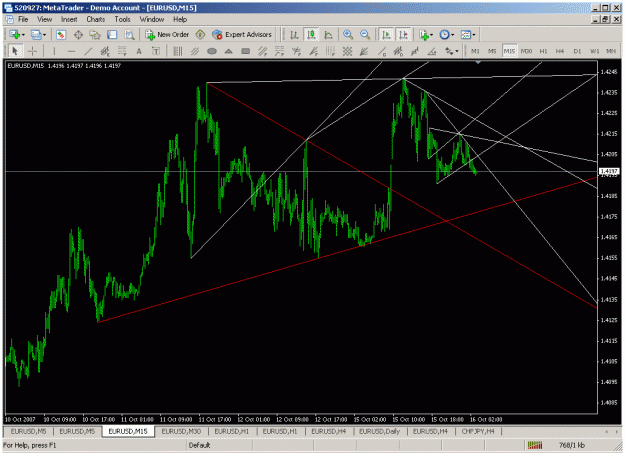The height and width of the screenshot is (453, 625).
Task: Switch chart to candlesticks mode
Action: pyautogui.click(x=311, y=35)
